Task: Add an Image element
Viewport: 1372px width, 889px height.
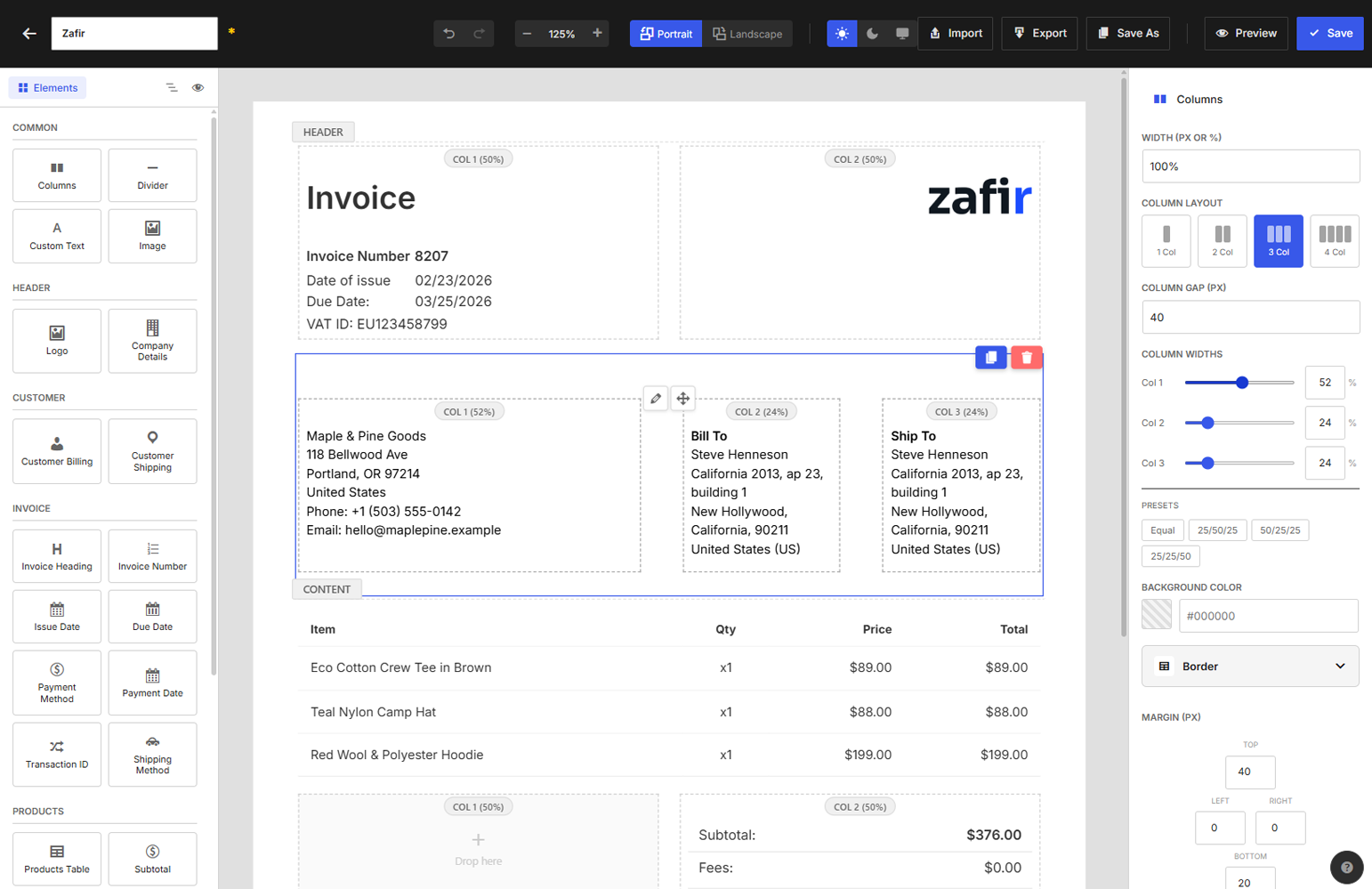Action: pyautogui.click(x=152, y=236)
